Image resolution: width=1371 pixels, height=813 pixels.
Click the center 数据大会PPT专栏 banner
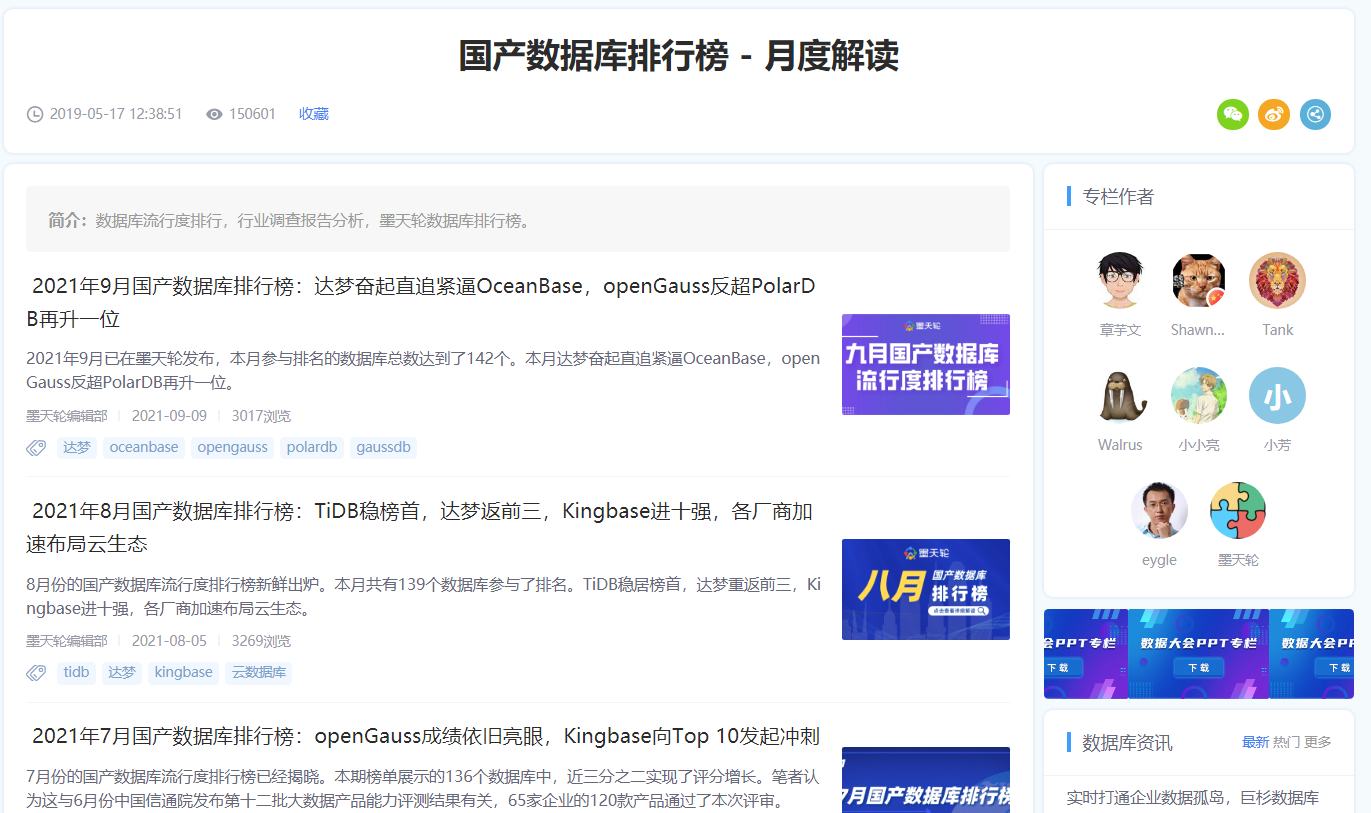tap(1198, 654)
